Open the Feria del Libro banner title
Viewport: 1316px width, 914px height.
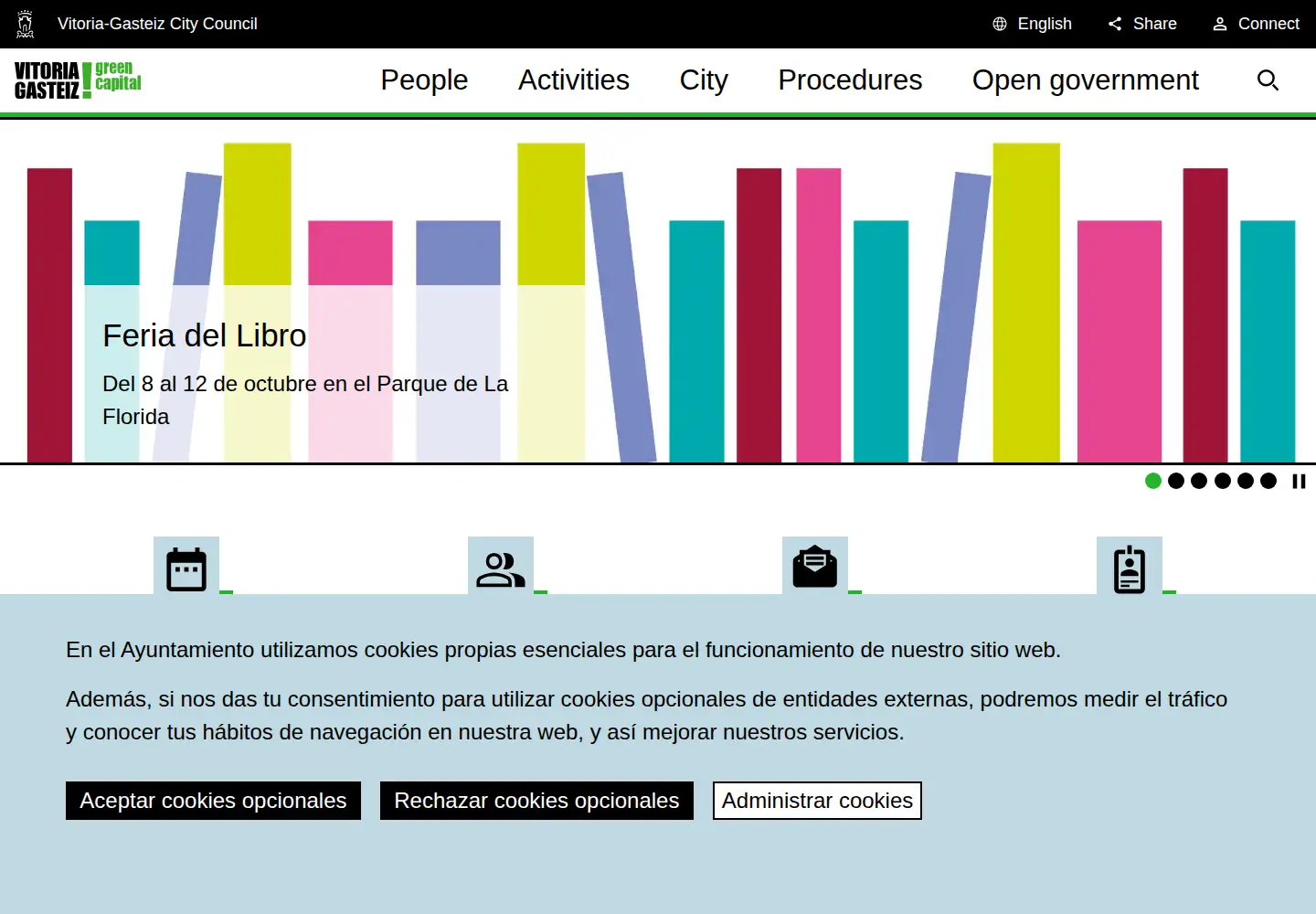[205, 336]
